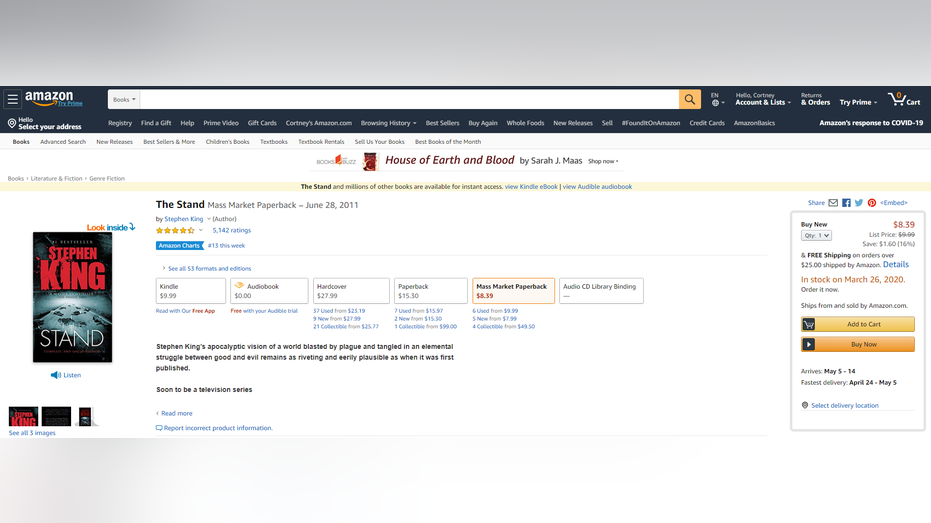This screenshot has width=931, height=523.
Task: Click the delivery location pin icon
Action: tap(11, 123)
